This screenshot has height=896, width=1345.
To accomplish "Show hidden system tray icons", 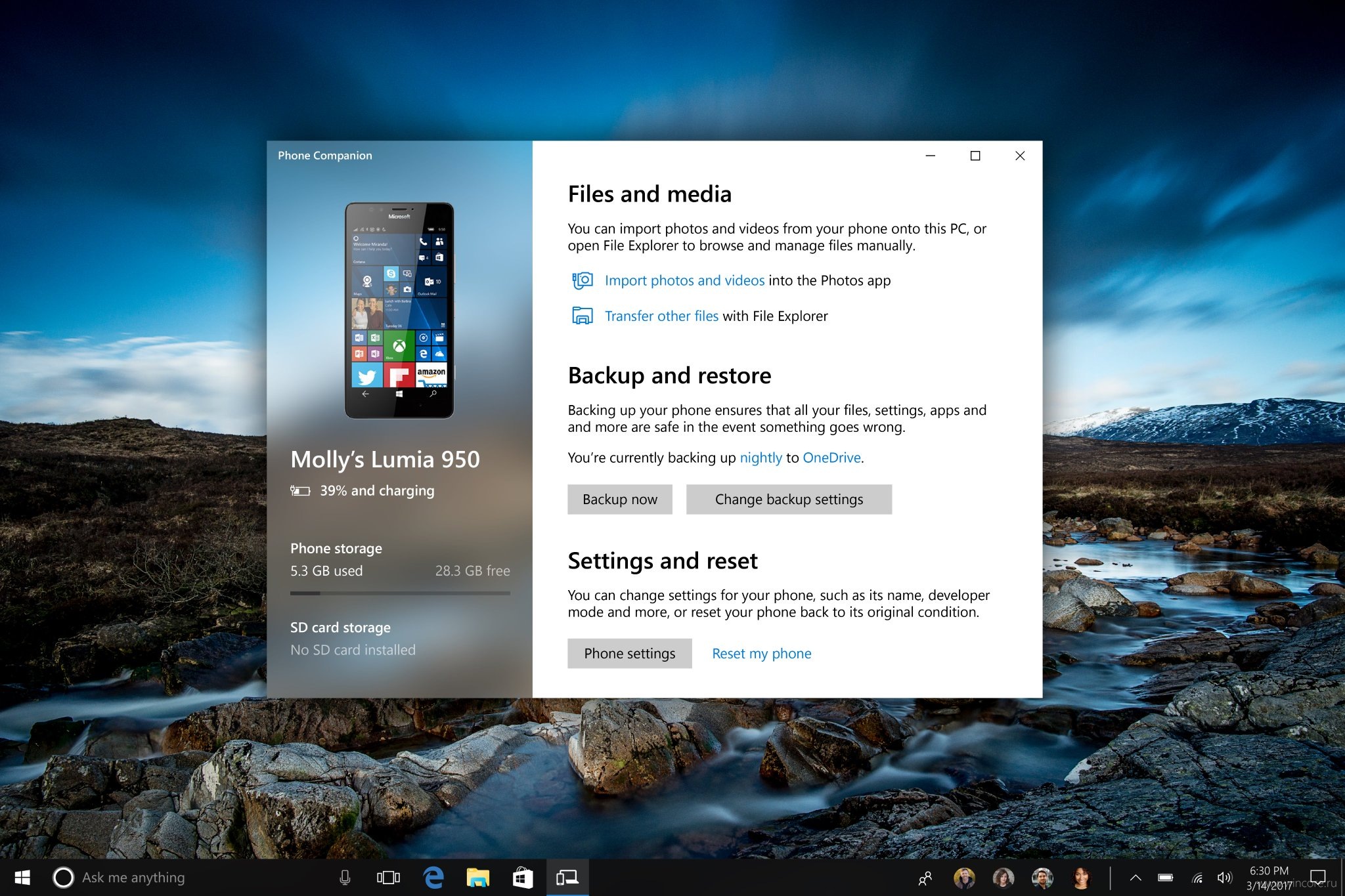I will click(x=1136, y=878).
